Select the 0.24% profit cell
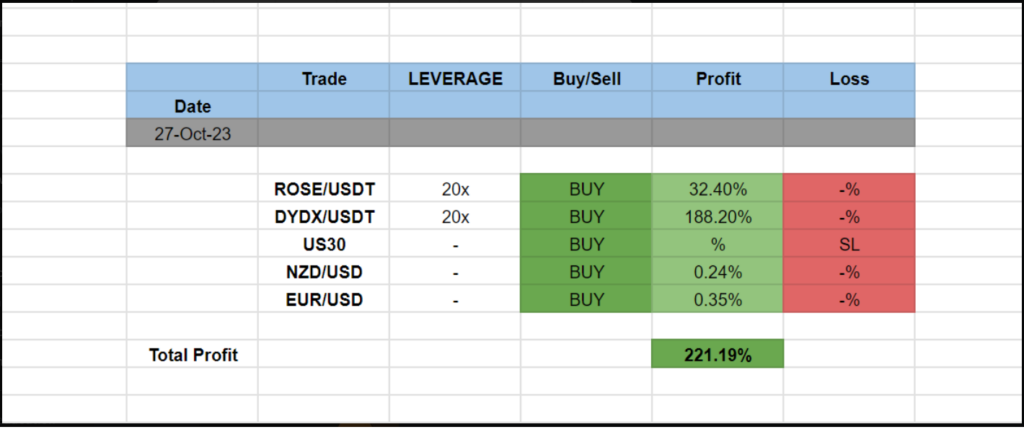 pyautogui.click(x=717, y=271)
